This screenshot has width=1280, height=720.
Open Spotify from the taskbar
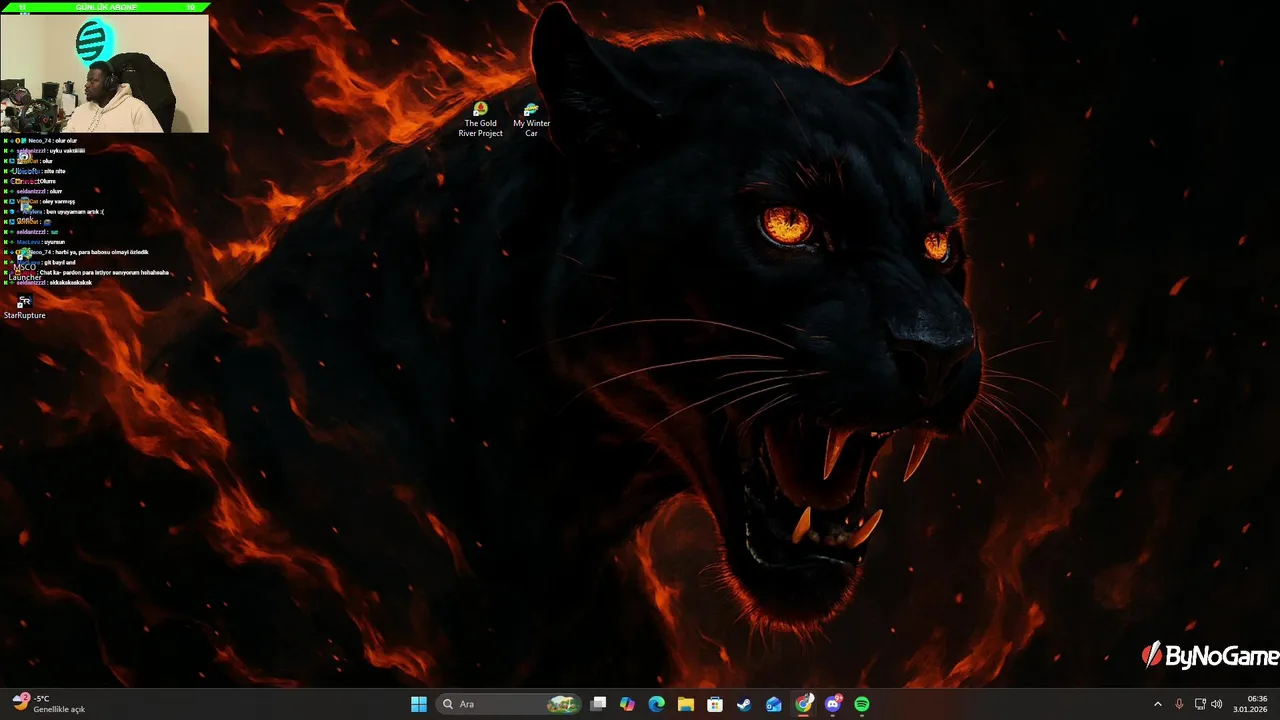click(x=862, y=704)
